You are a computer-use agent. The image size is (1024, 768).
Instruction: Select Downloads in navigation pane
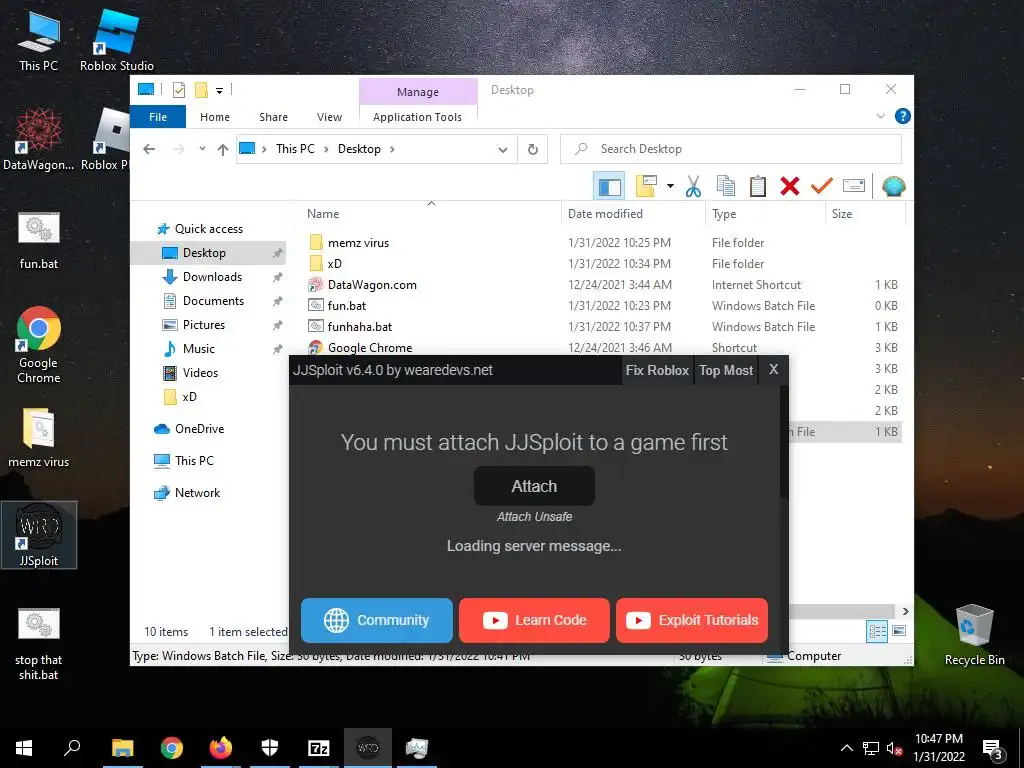[x=212, y=277]
